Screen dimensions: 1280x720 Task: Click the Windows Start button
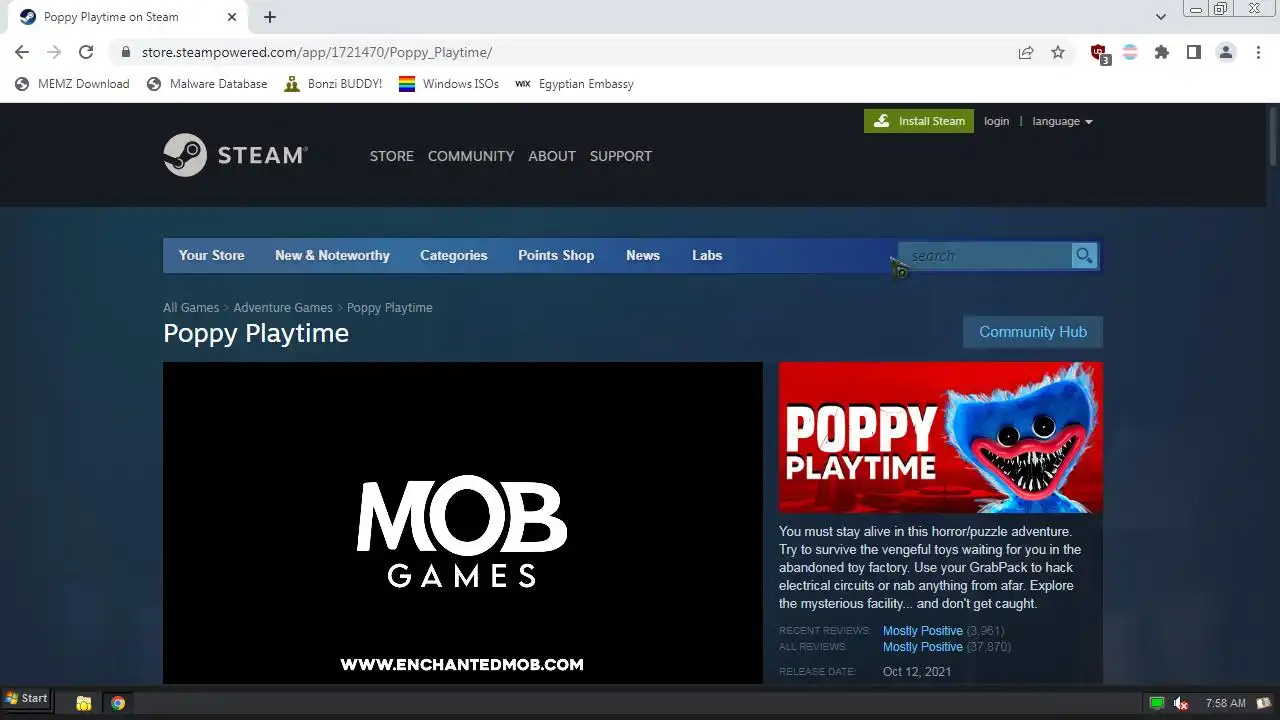click(26, 699)
